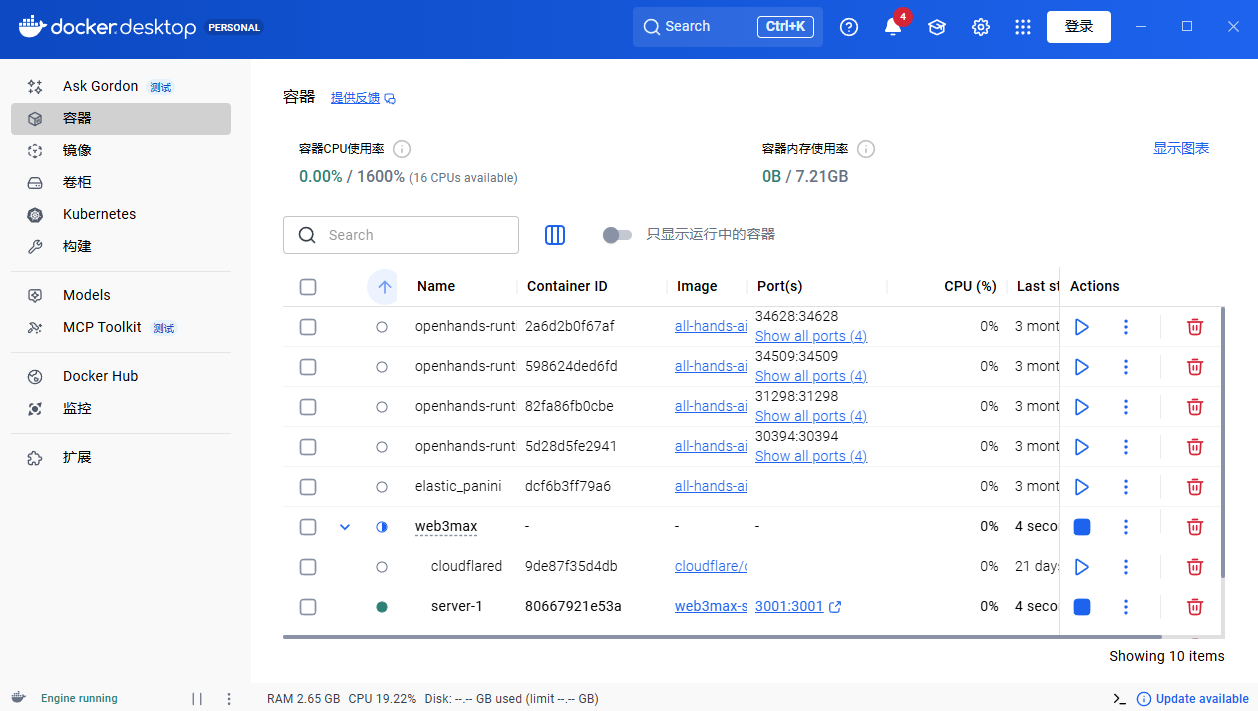This screenshot has height=711, width=1258.
Task: Show all ports for 30394:30394 row
Action: click(x=811, y=456)
